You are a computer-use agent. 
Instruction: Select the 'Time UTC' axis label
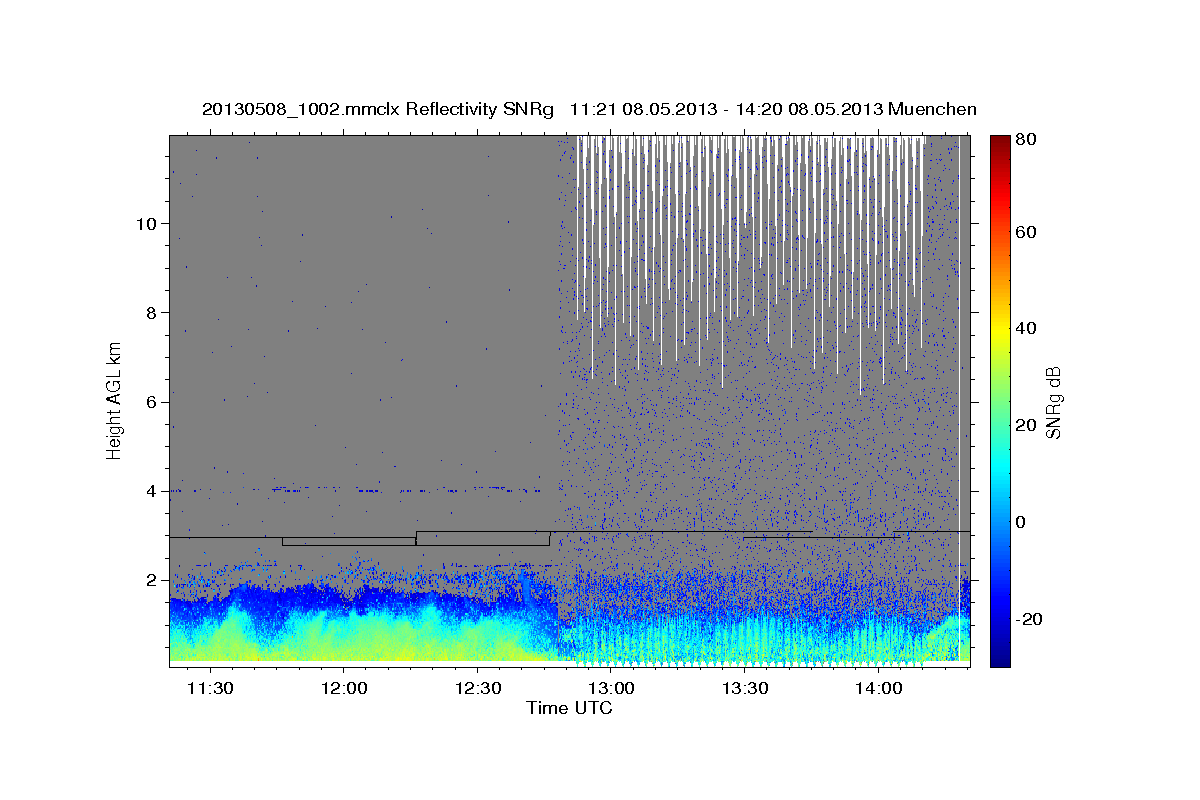point(569,708)
